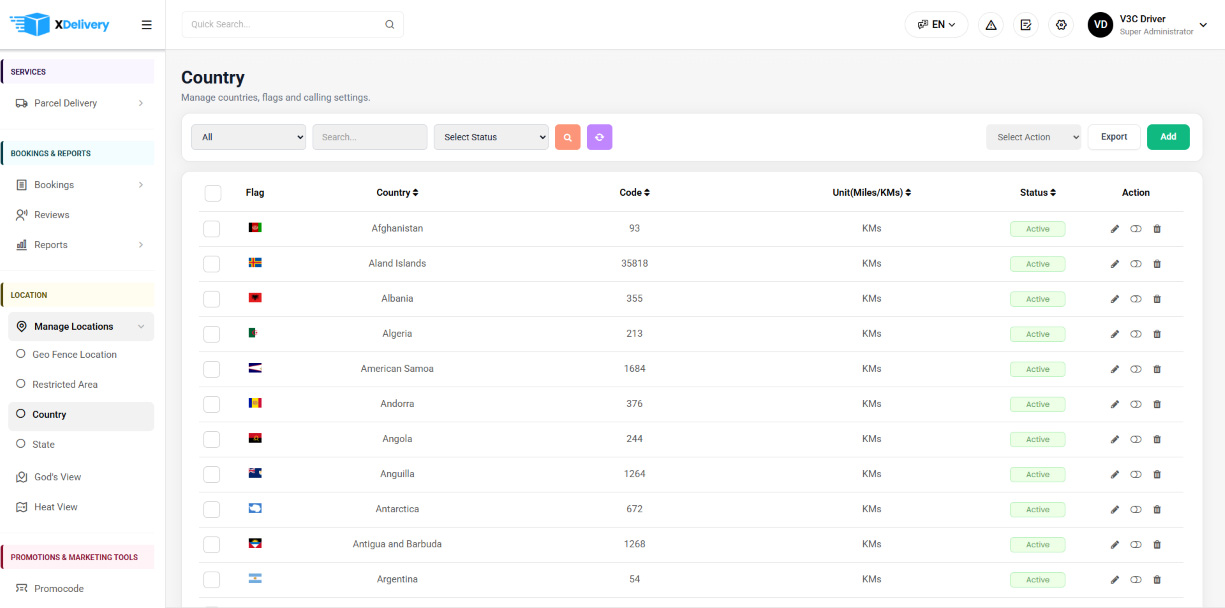This screenshot has height=608, width=1225.
Task: Open the settings gear icon in header
Action: click(1061, 24)
